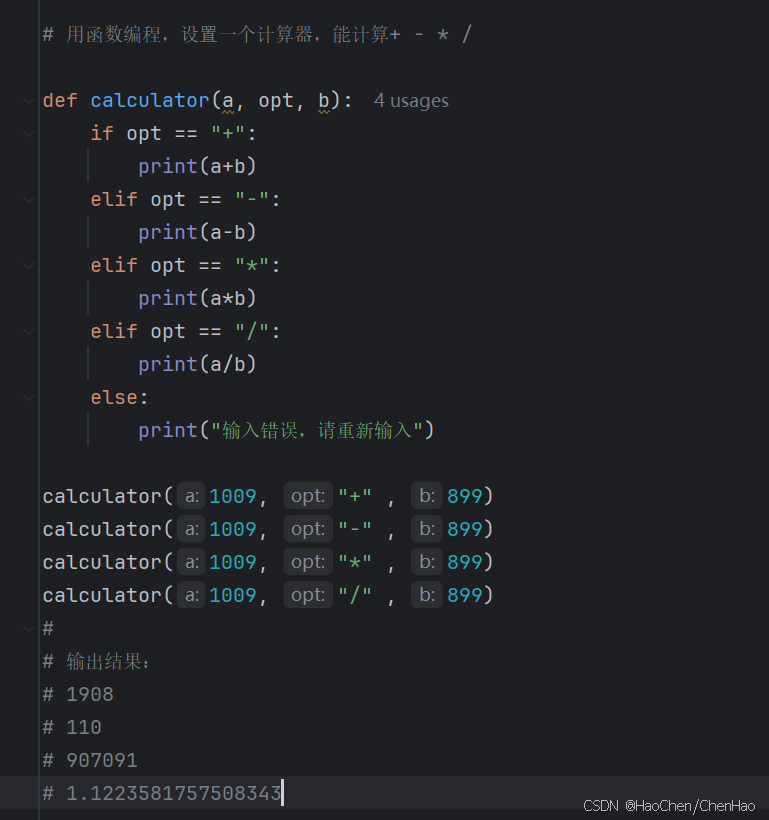
Task: Open the 4 usages hint
Action: coord(411,100)
